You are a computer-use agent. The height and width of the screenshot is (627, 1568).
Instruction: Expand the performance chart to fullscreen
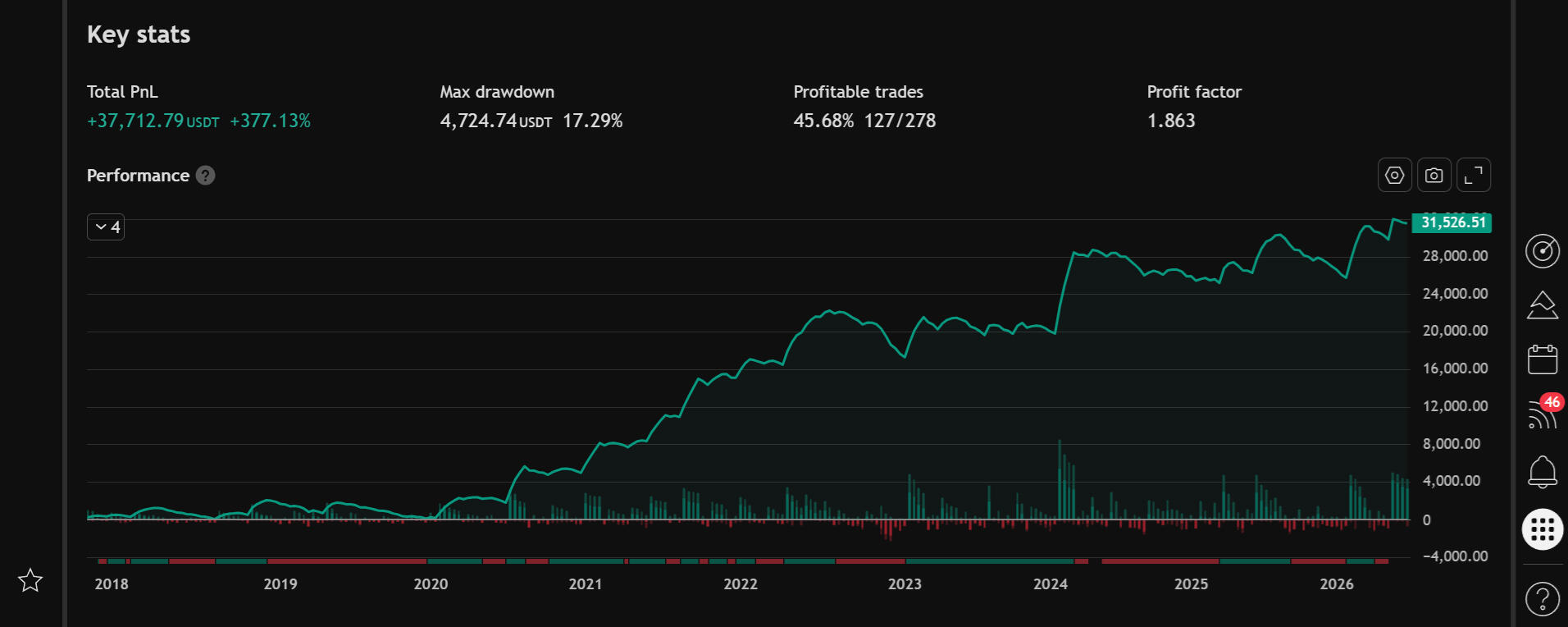pyautogui.click(x=1473, y=175)
